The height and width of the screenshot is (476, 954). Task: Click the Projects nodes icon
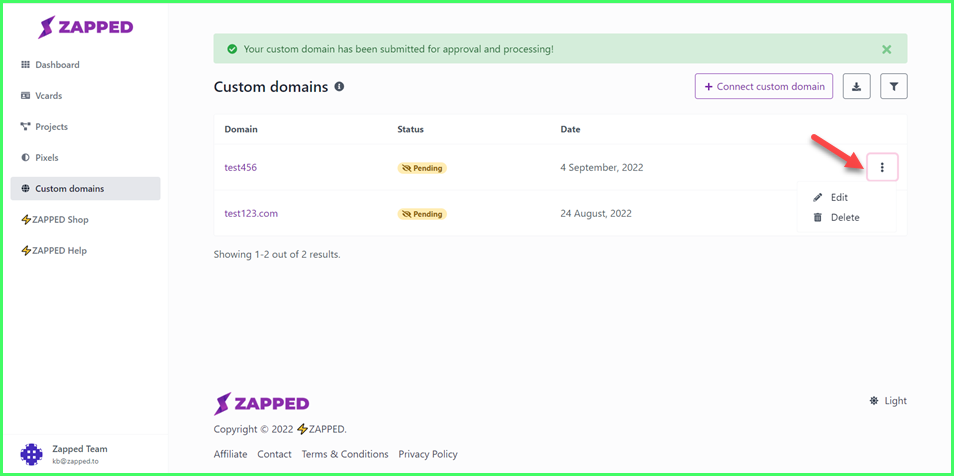(26, 127)
